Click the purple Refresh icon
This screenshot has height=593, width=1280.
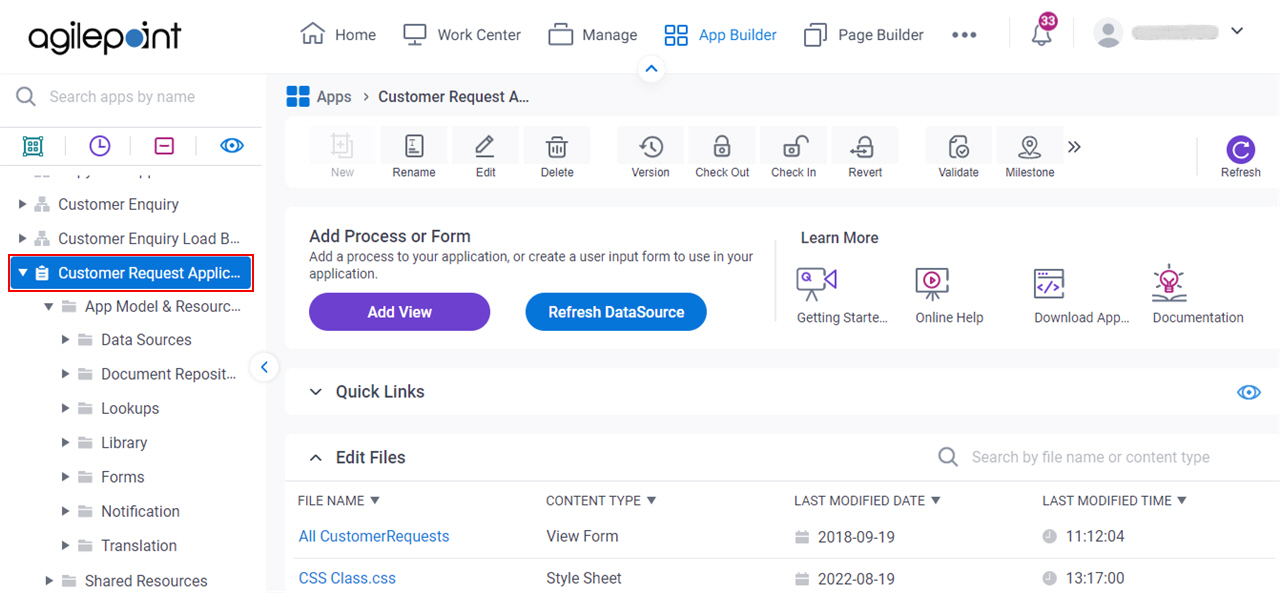(x=1241, y=150)
